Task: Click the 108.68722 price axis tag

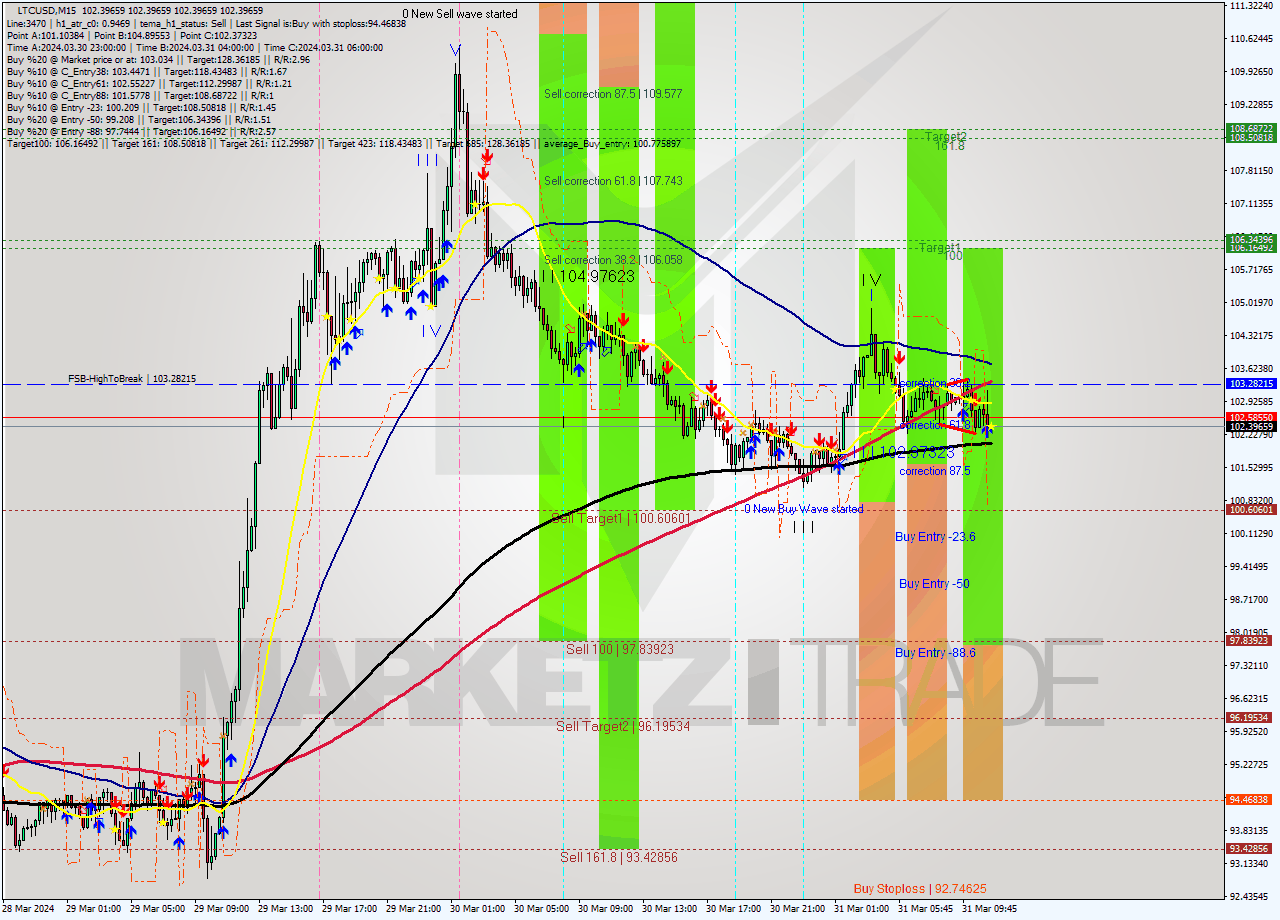Action: 1251,129
